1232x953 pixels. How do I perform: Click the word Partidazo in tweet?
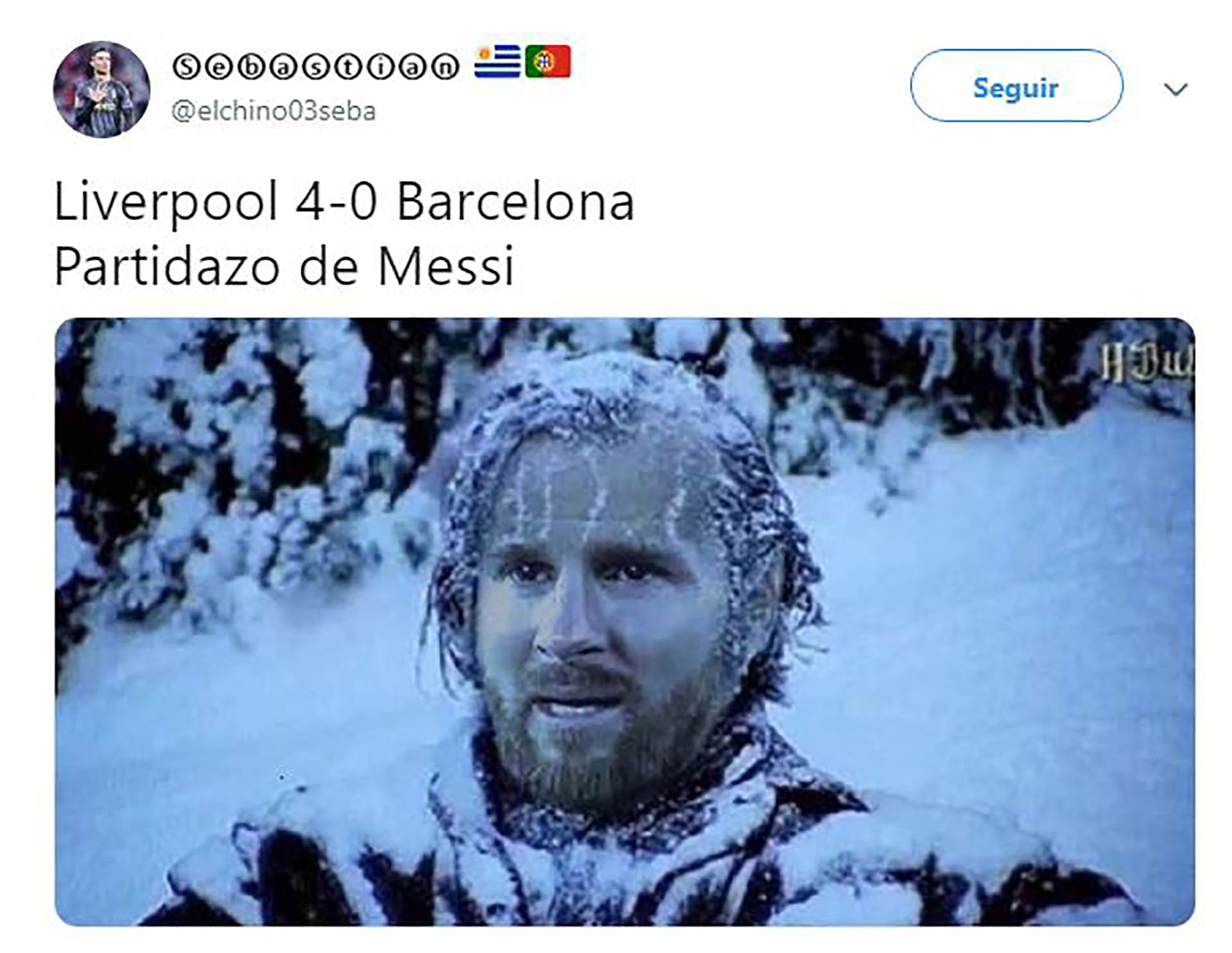pos(167,266)
